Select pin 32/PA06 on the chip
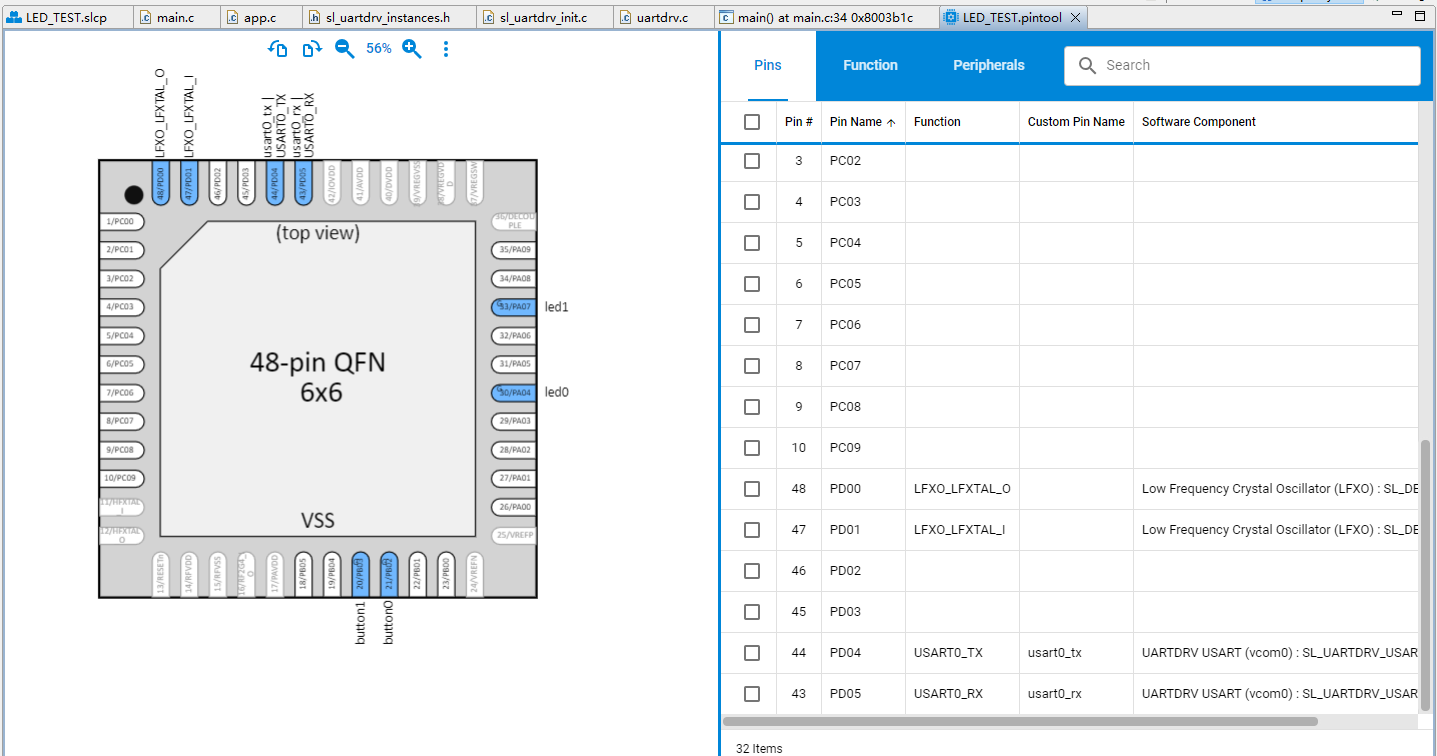This screenshot has width=1437, height=756. 514,336
